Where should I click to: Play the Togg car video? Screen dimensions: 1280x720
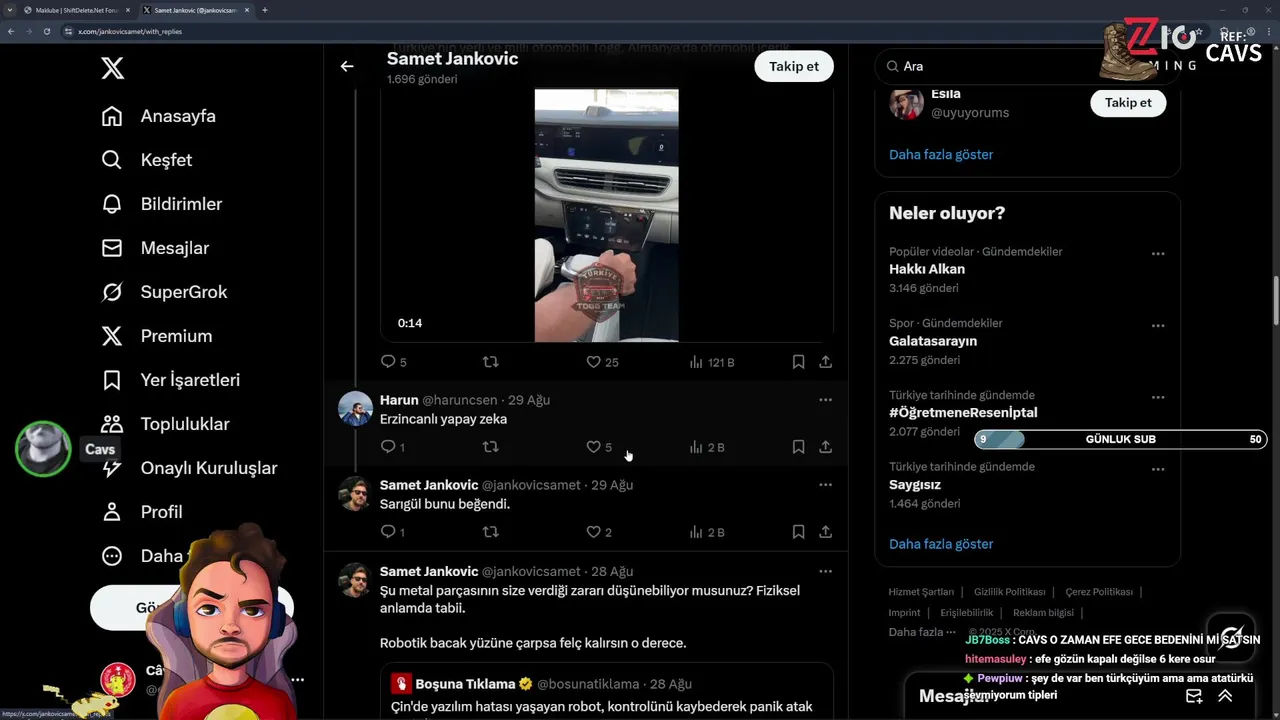pos(606,215)
